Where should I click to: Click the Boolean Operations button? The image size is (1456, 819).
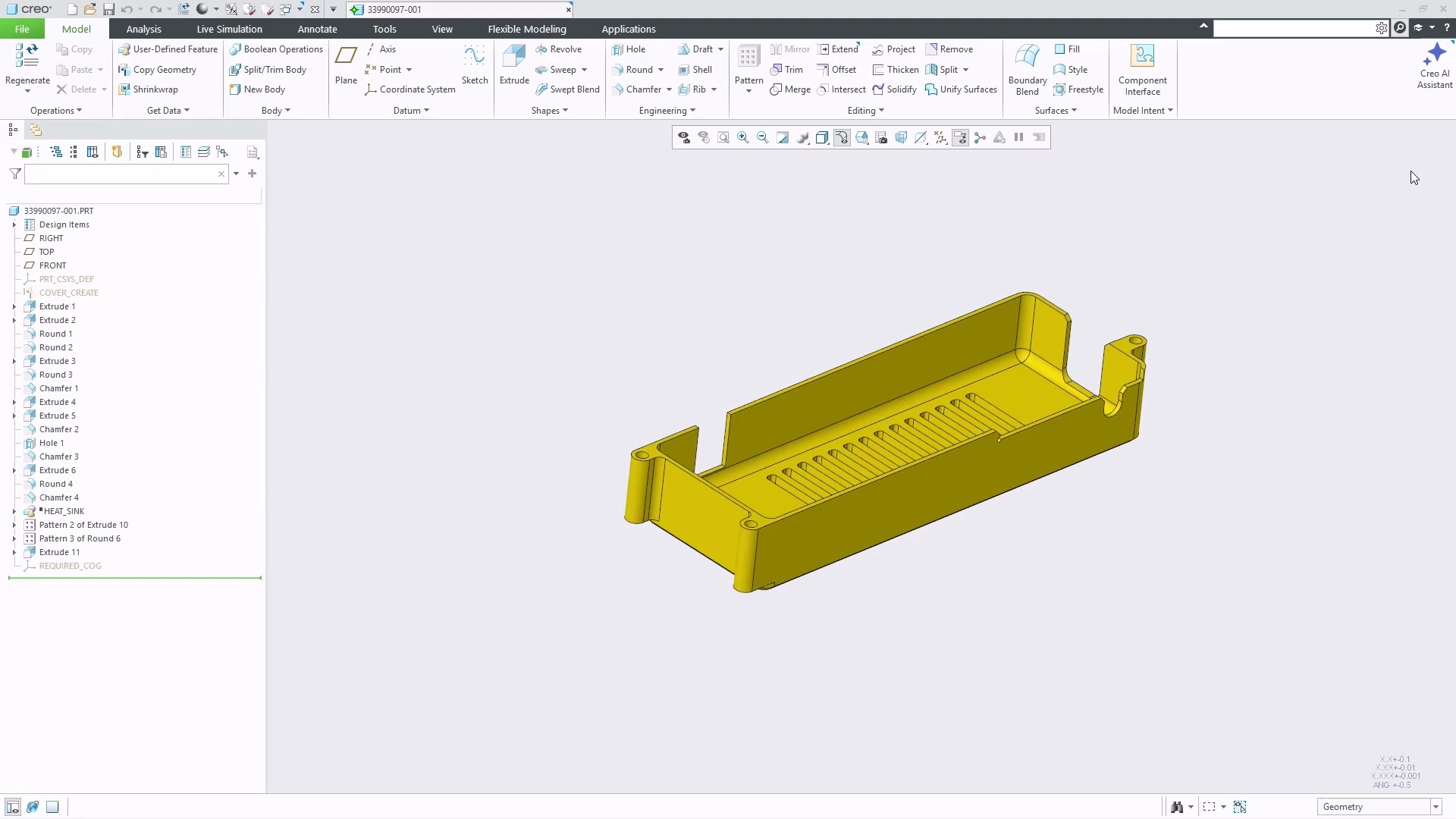coord(276,49)
